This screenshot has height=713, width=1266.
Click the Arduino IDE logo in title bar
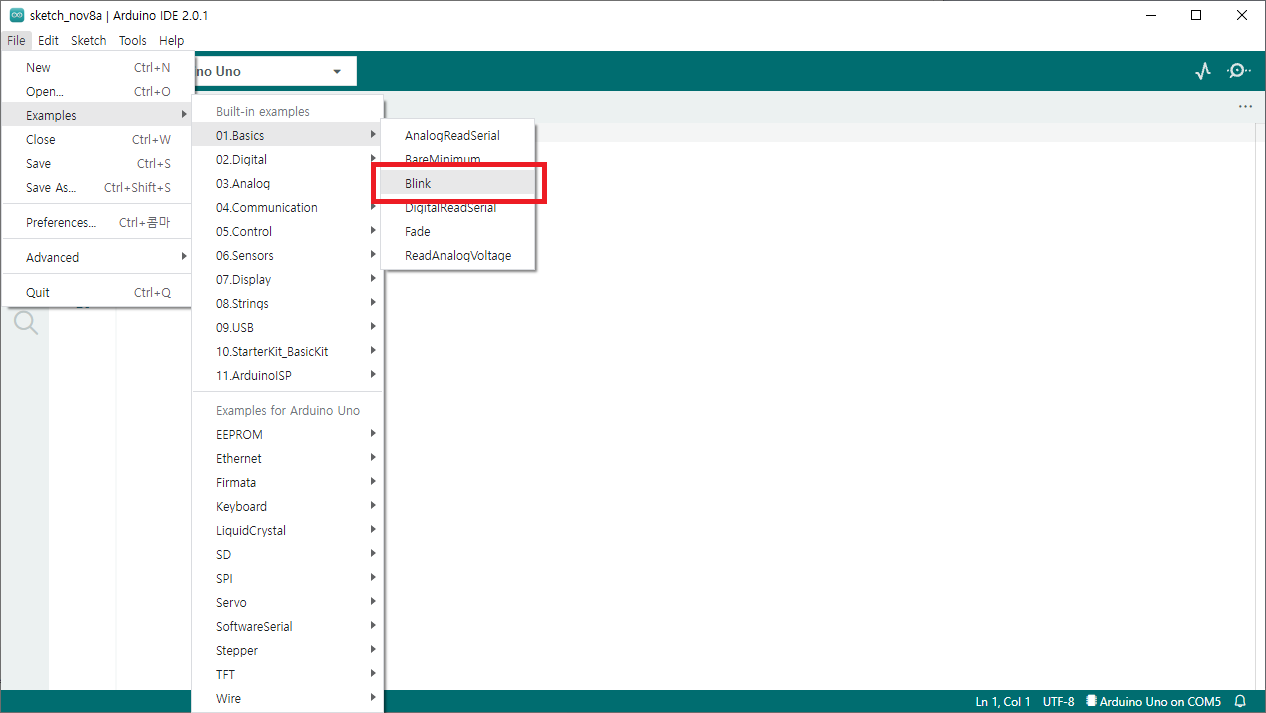[x=17, y=15]
